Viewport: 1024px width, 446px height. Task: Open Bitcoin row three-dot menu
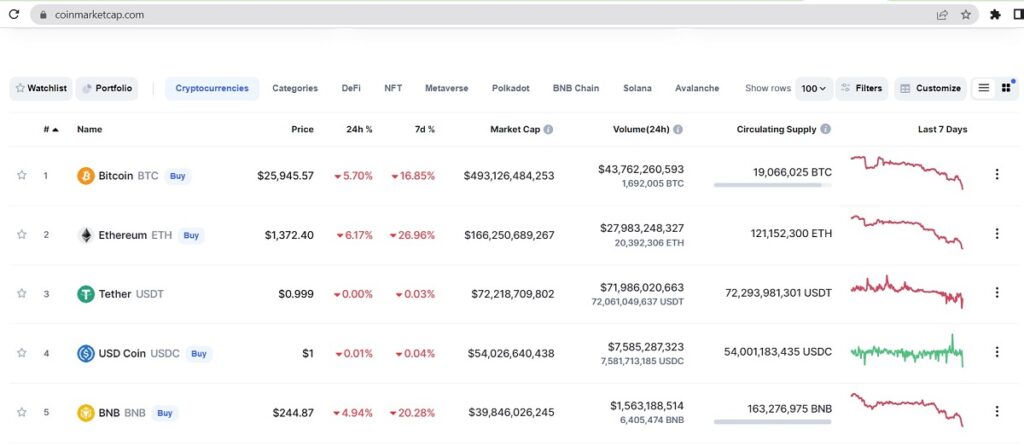click(997, 174)
